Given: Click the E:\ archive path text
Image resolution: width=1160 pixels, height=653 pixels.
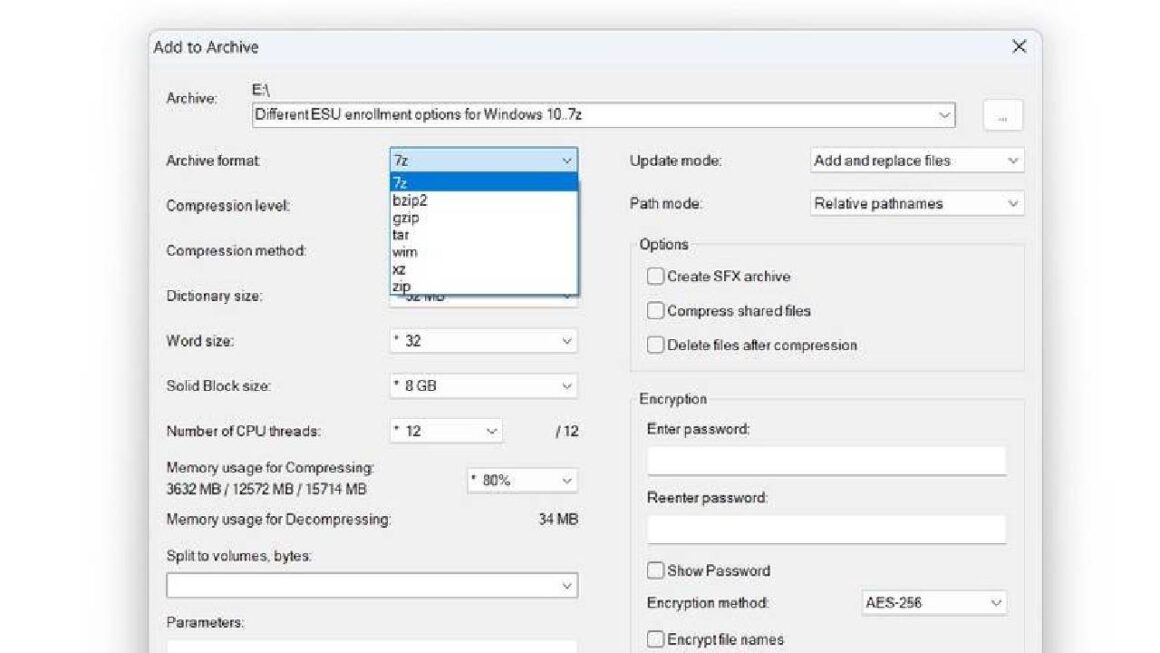Looking at the screenshot, I should (260, 90).
